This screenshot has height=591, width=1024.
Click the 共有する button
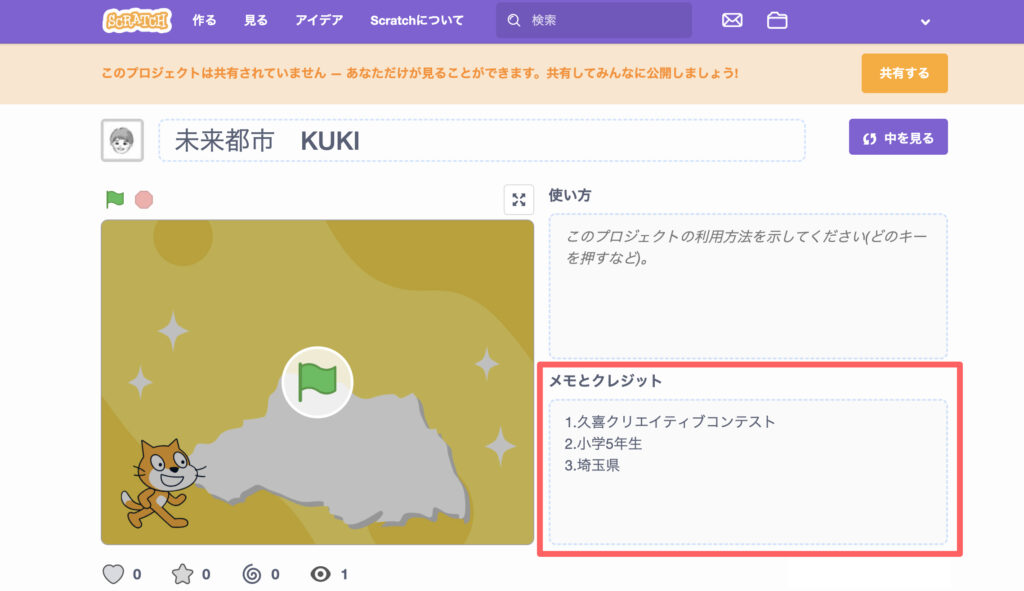pyautogui.click(x=904, y=73)
